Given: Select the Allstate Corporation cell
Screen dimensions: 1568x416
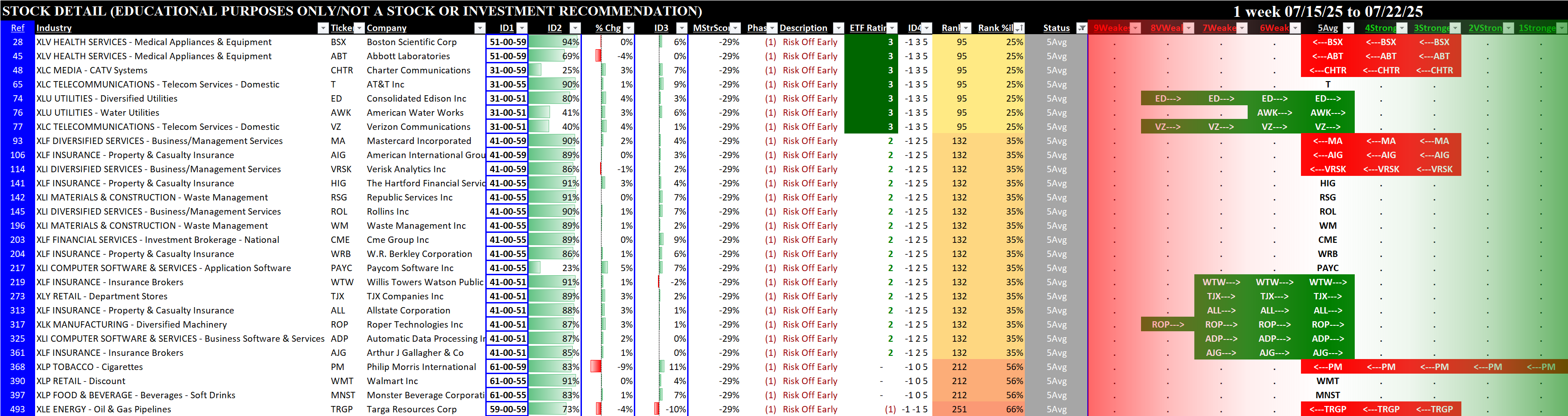Looking at the screenshot, I should (408, 310).
